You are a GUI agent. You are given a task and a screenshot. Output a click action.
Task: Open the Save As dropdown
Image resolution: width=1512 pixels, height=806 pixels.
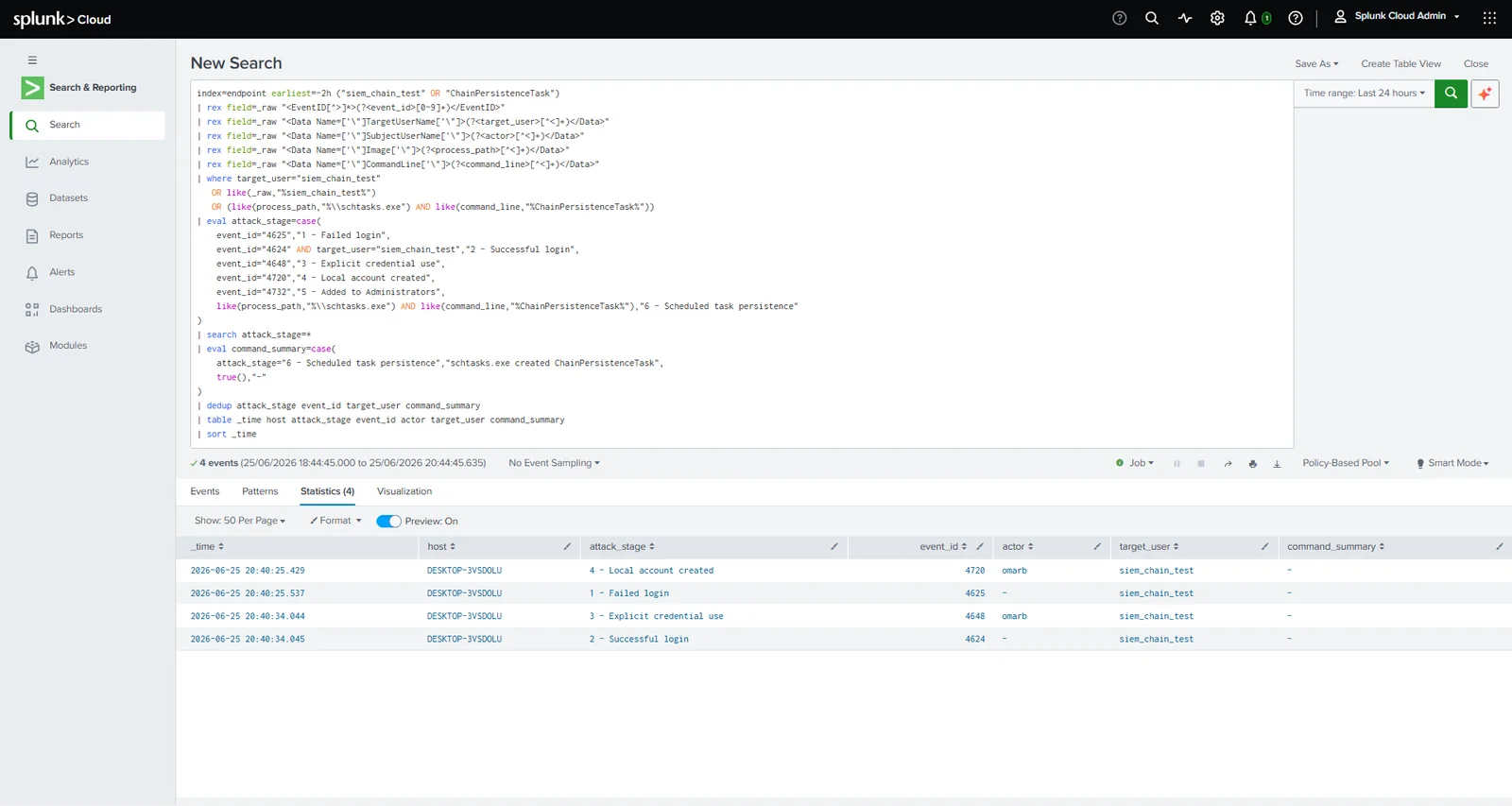1316,64
